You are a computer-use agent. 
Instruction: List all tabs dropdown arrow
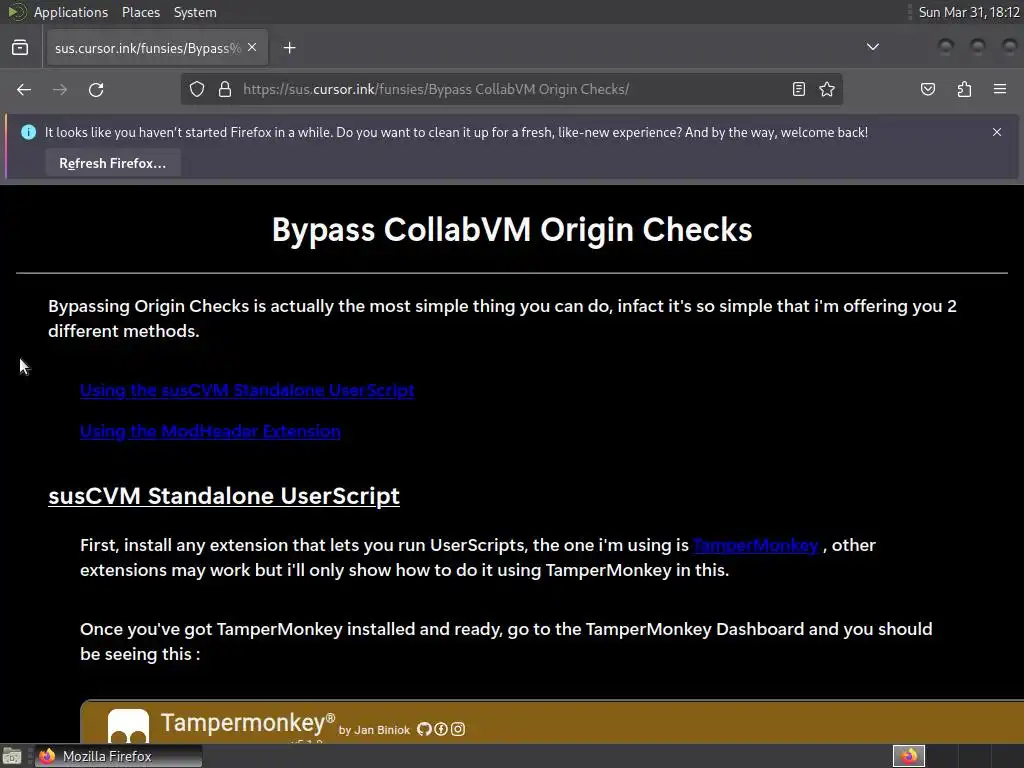[872, 47]
